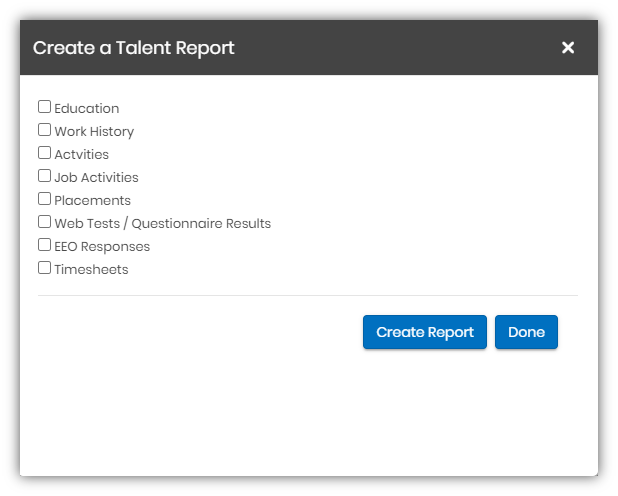Image resolution: width=618 pixels, height=496 pixels.
Task: Click the EEO Responses label text
Action: click(102, 246)
